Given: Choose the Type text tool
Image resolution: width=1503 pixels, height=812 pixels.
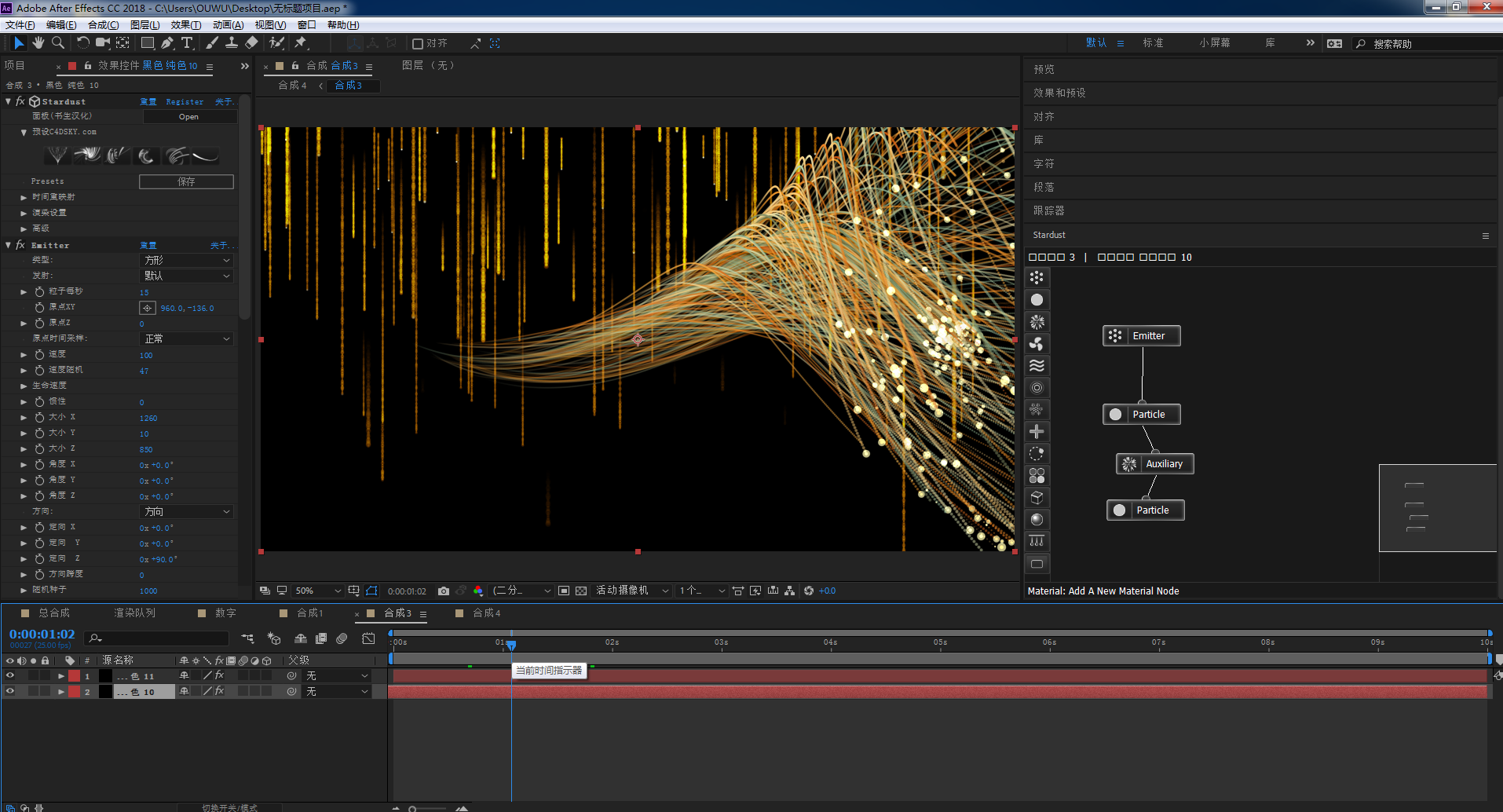Looking at the screenshot, I should coord(187,43).
